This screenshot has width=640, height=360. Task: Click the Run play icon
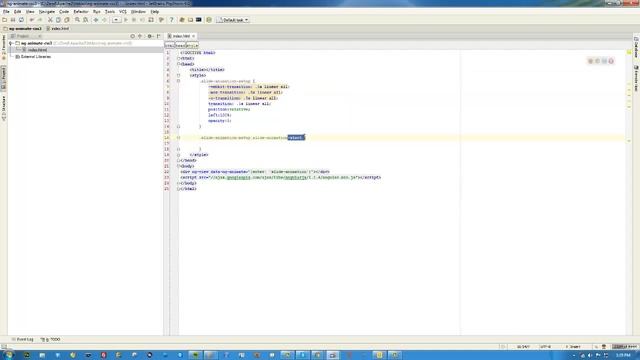(x=126, y=20)
